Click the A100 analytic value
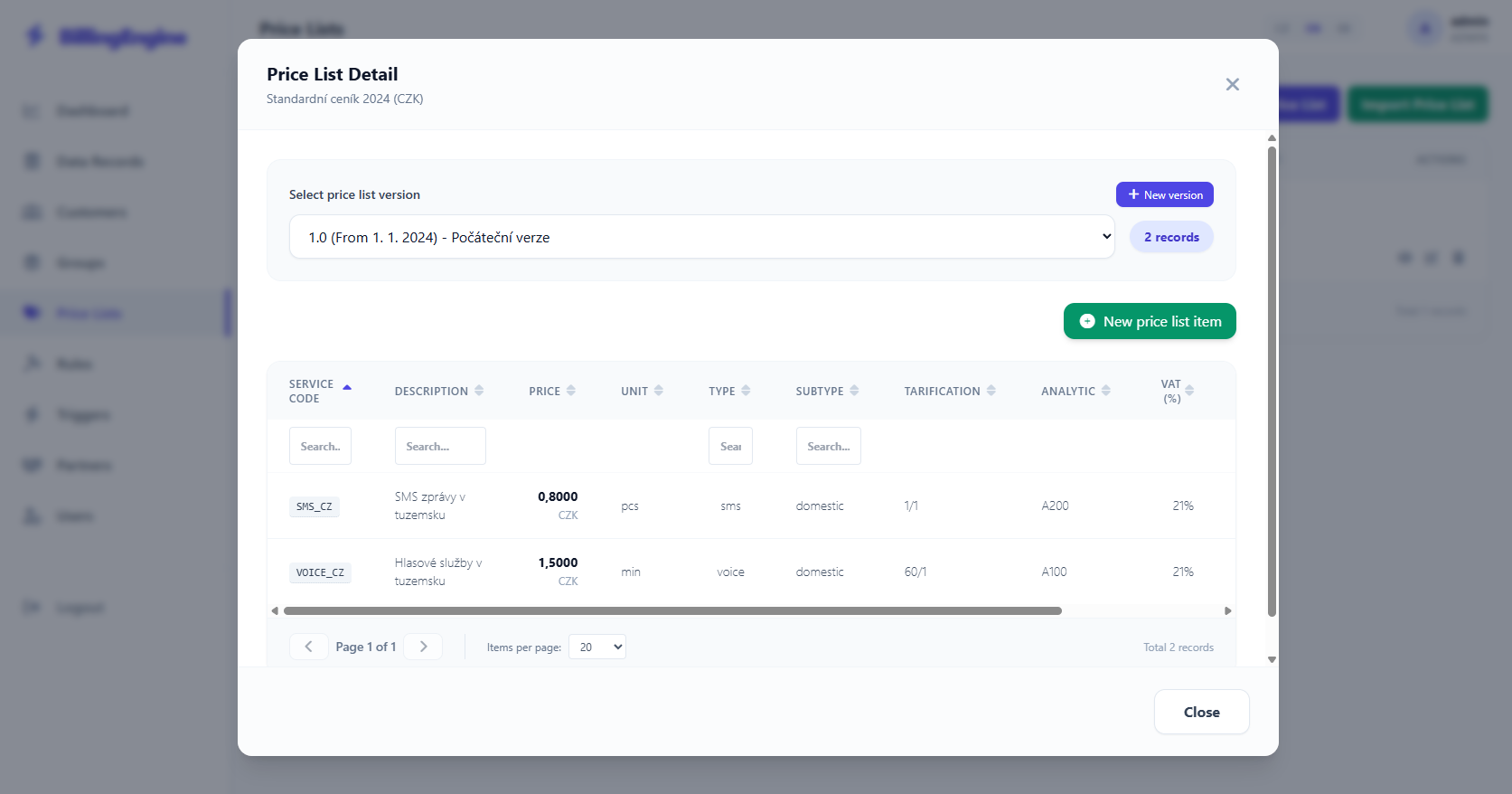The height and width of the screenshot is (794, 1512). [1054, 572]
